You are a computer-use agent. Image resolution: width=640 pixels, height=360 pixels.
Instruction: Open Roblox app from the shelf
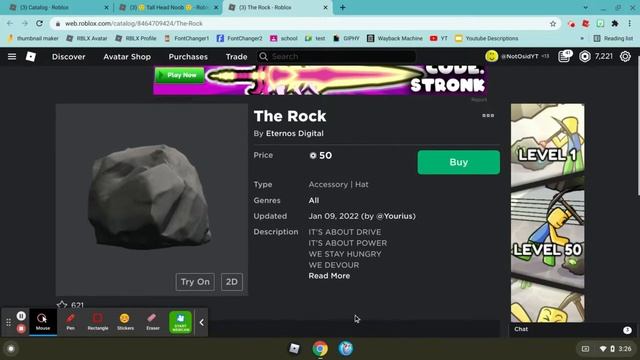click(x=295, y=349)
